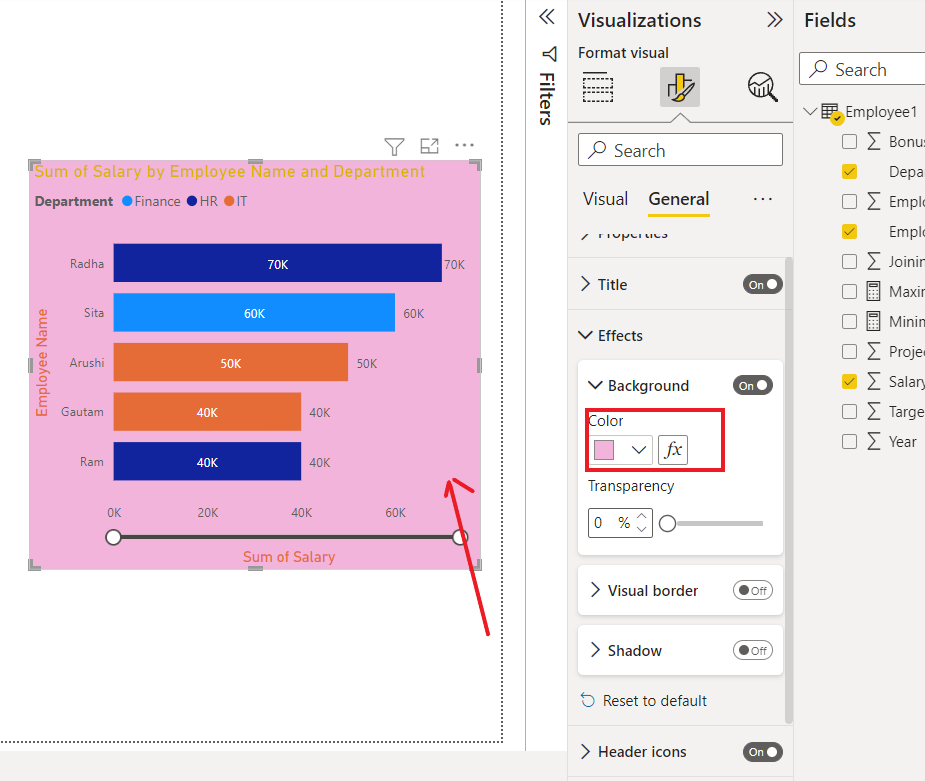Open the chart's more options ellipsis
This screenshot has width=925, height=781.
(x=464, y=145)
